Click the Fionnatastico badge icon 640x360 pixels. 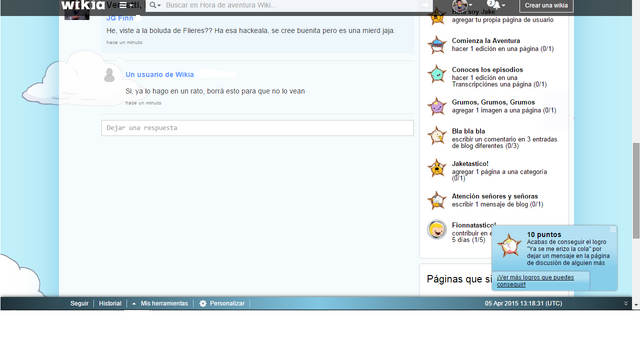point(437,229)
